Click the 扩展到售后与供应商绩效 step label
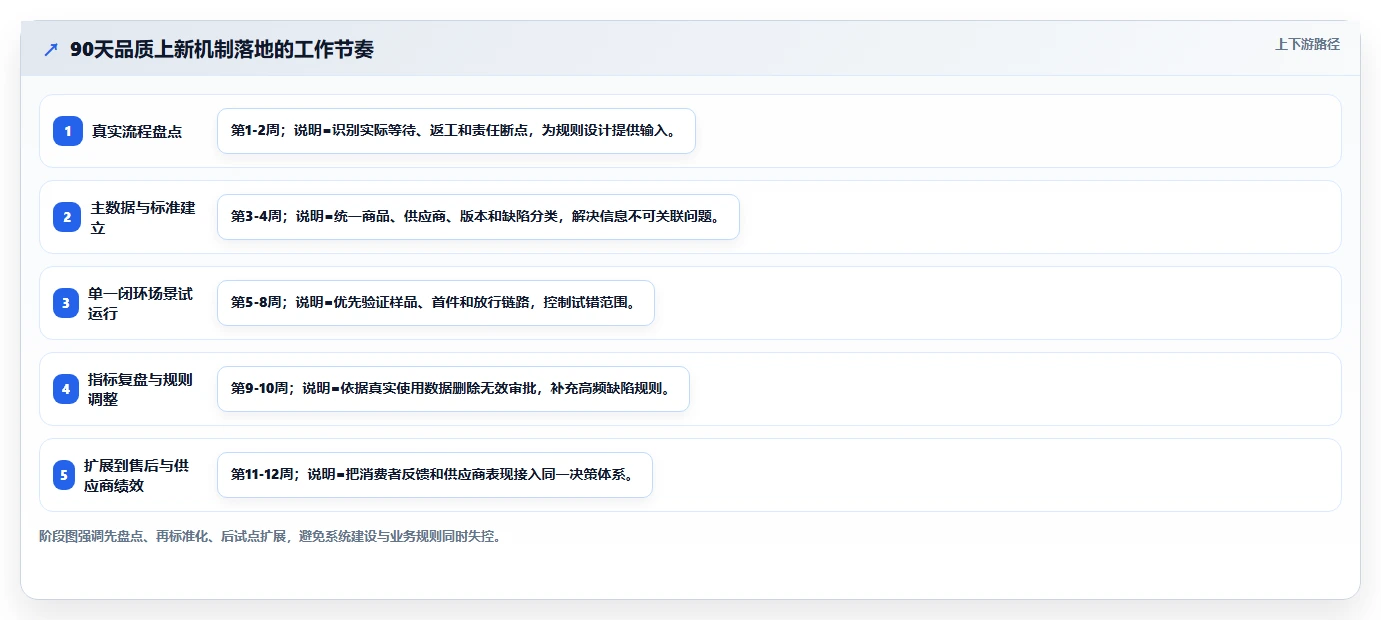 pyautogui.click(x=137, y=475)
